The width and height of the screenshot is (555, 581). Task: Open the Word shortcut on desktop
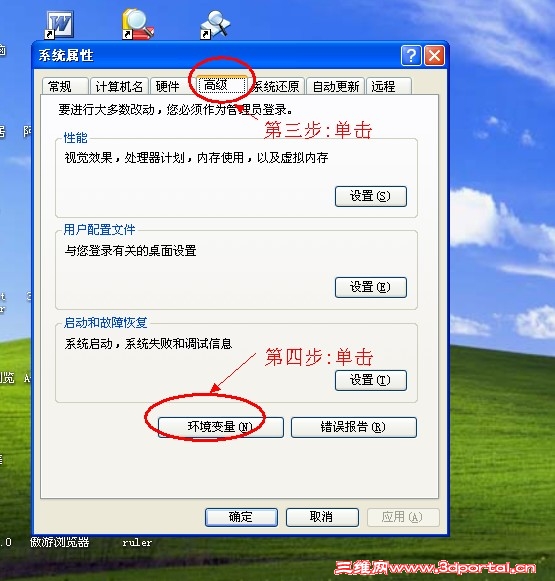pyautogui.click(x=59, y=24)
